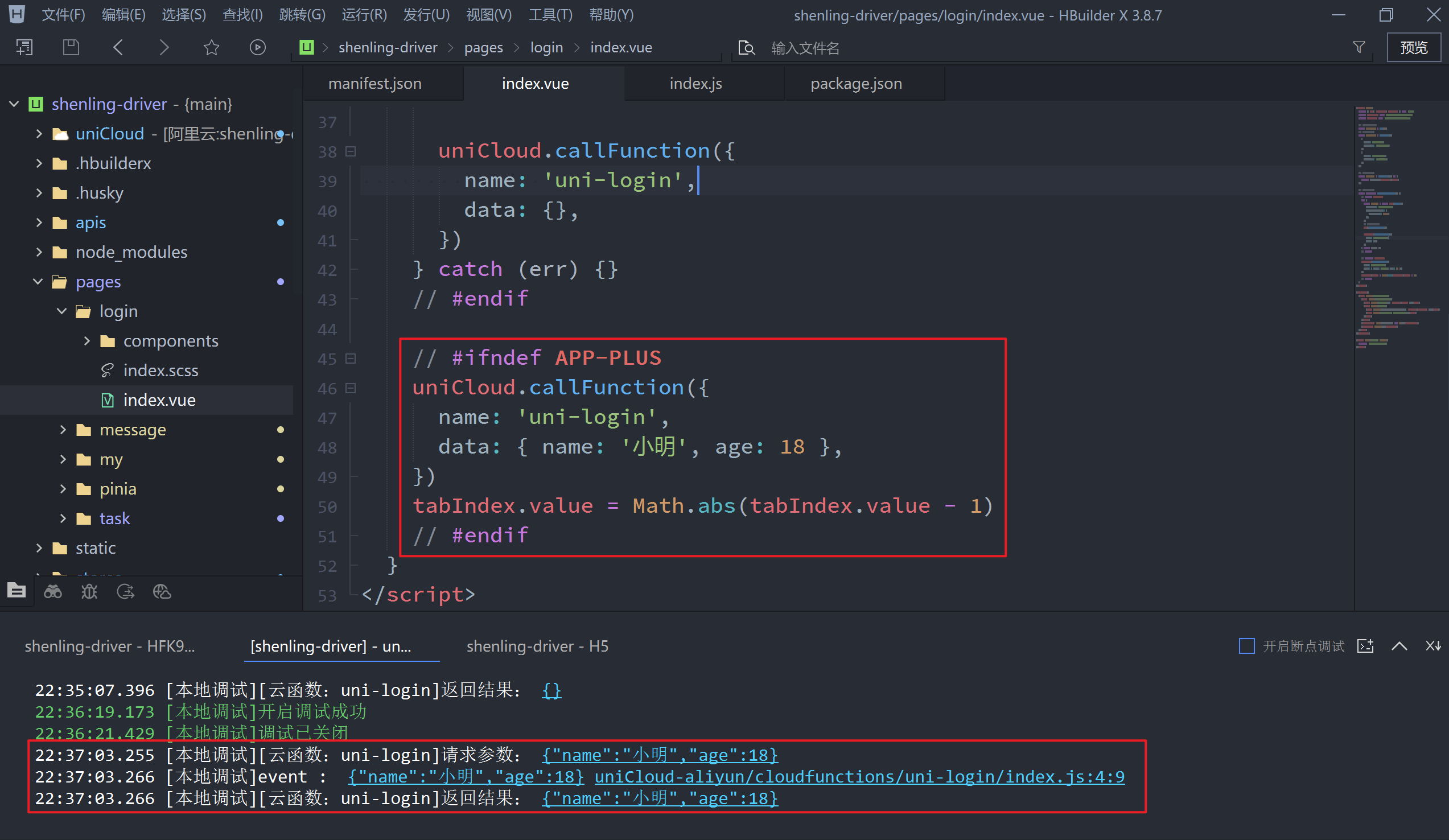This screenshot has height=840, width=1449.
Task: Click the navigate forward arrow icon
Action: pos(164,47)
